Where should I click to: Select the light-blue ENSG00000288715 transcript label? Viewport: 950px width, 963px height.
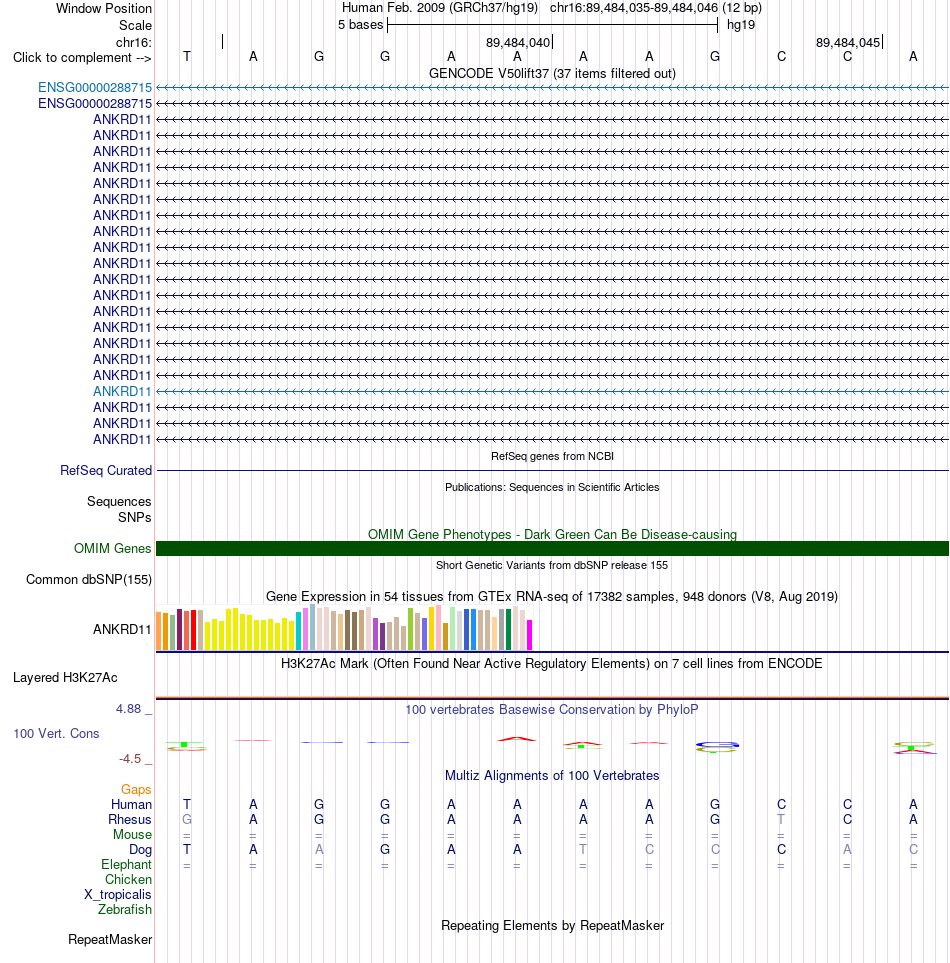[x=95, y=88]
